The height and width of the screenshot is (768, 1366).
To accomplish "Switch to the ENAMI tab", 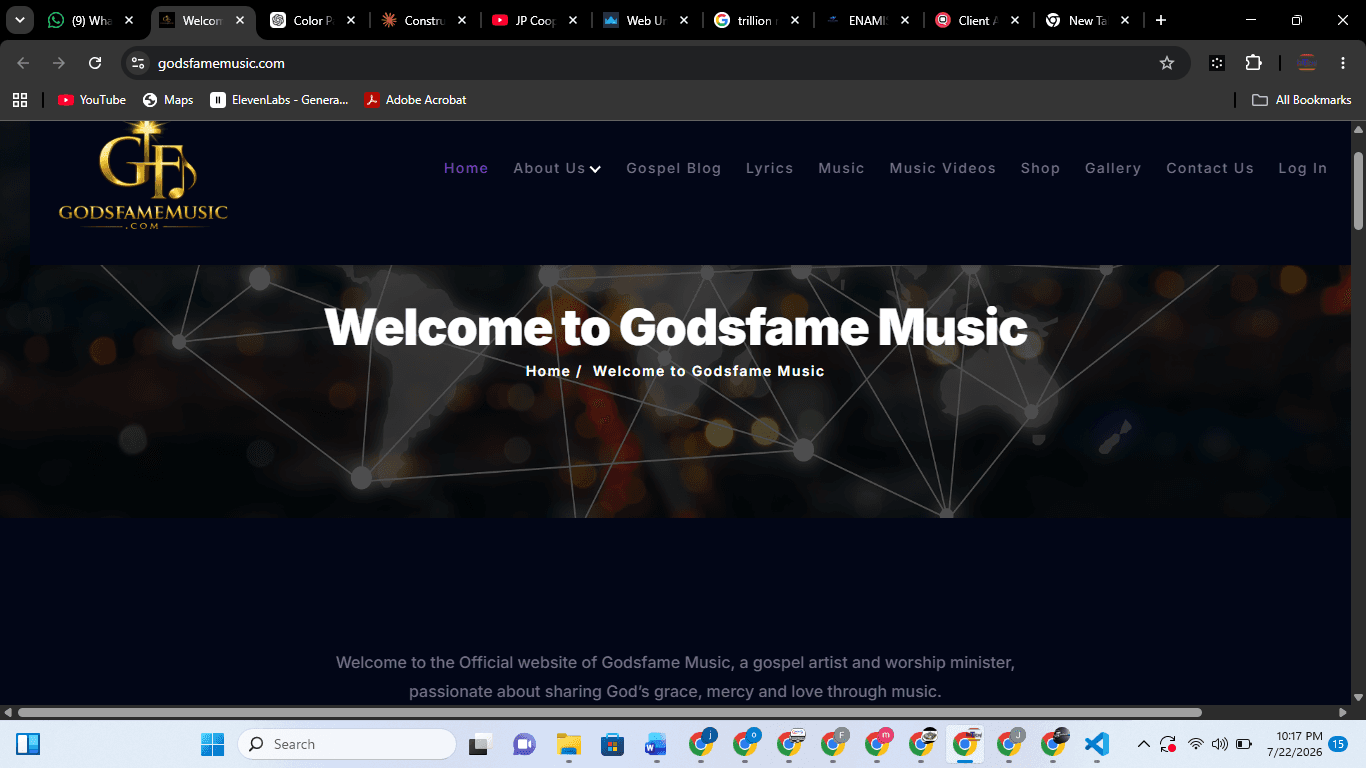I will coord(868,20).
